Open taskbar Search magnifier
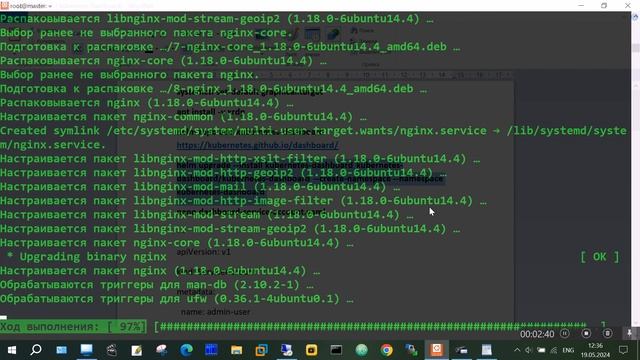Screen dimensions: 640x360 (x=36, y=350)
